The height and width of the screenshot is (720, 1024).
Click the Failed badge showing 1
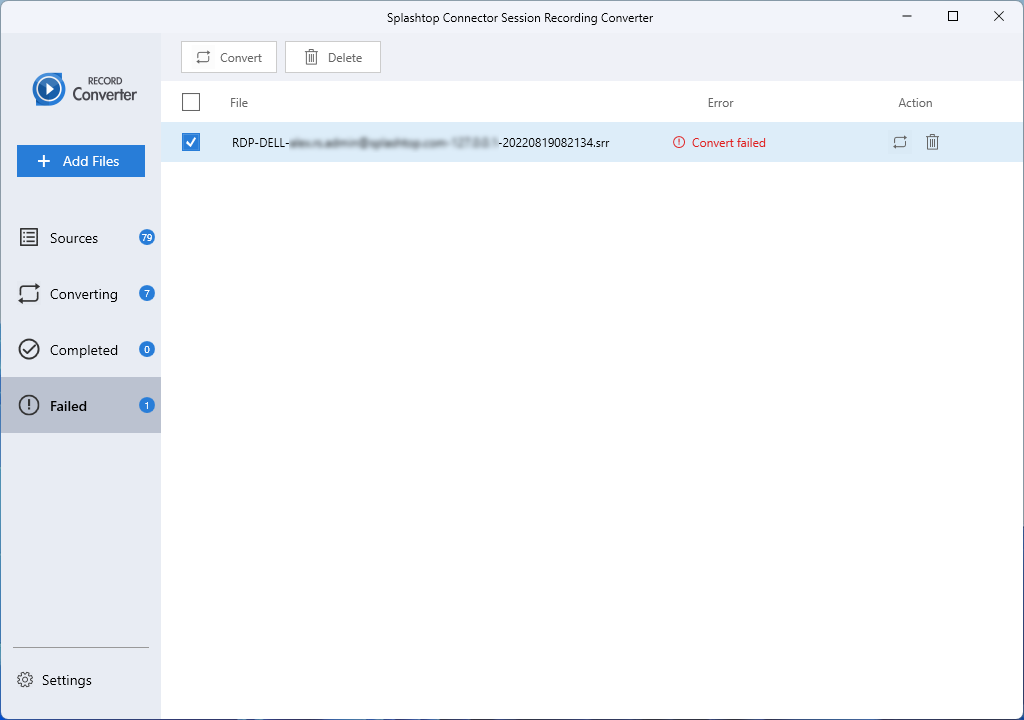coord(146,406)
